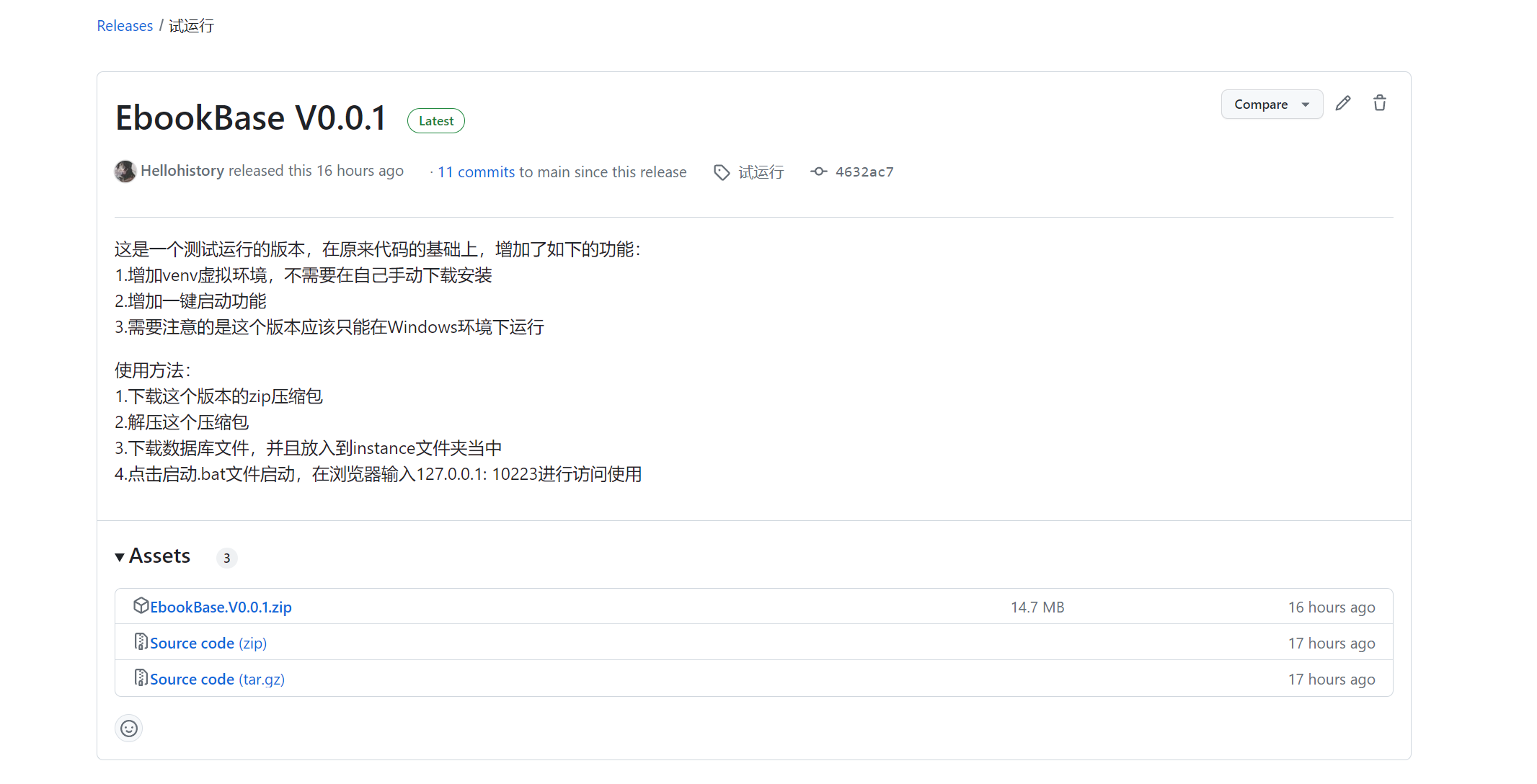Collapse the Assets section
1537x784 pixels.
click(153, 556)
